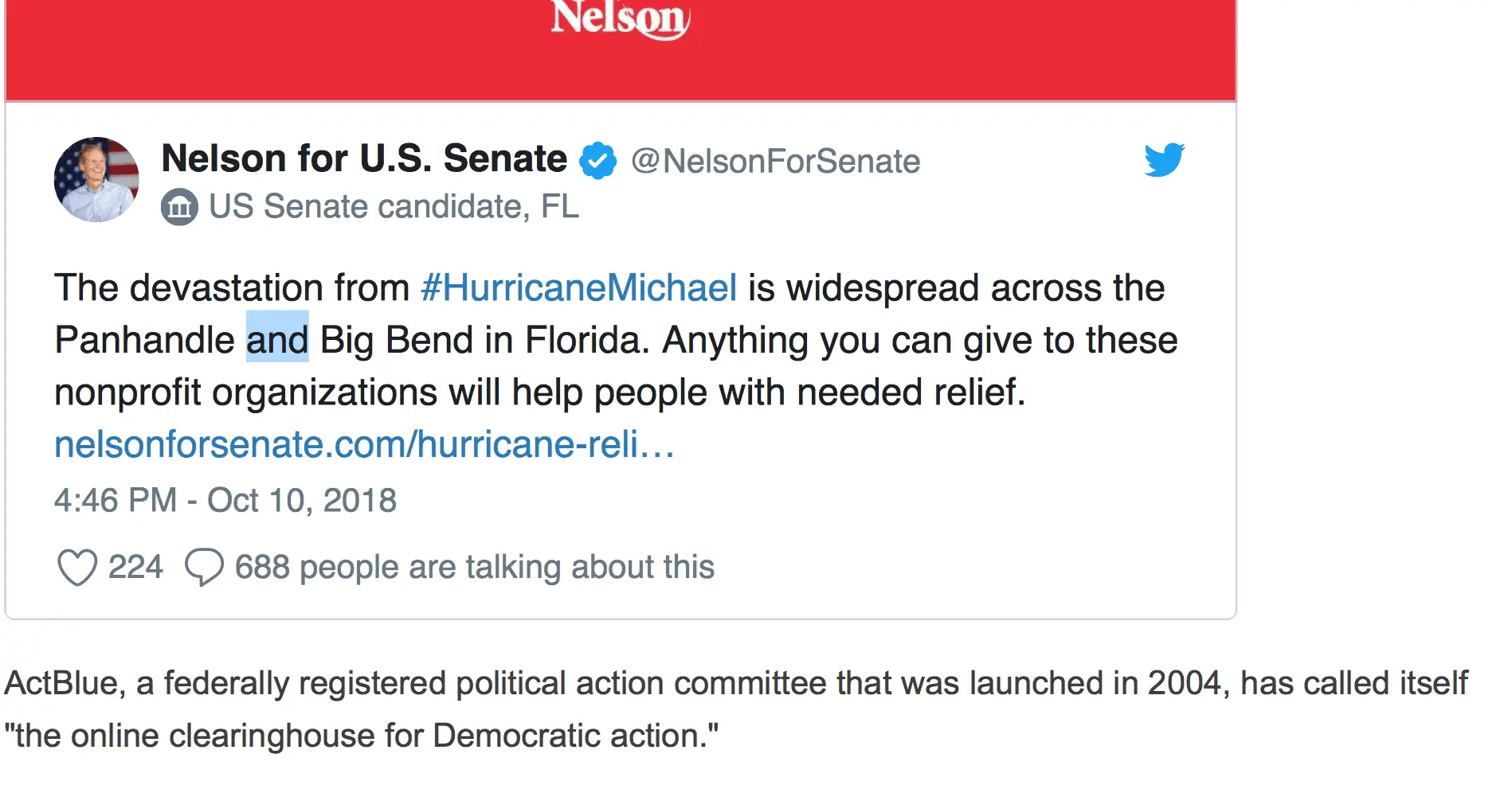This screenshot has height=785, width=1512.
Task: Click the highlighted word "and"
Action: (x=276, y=340)
